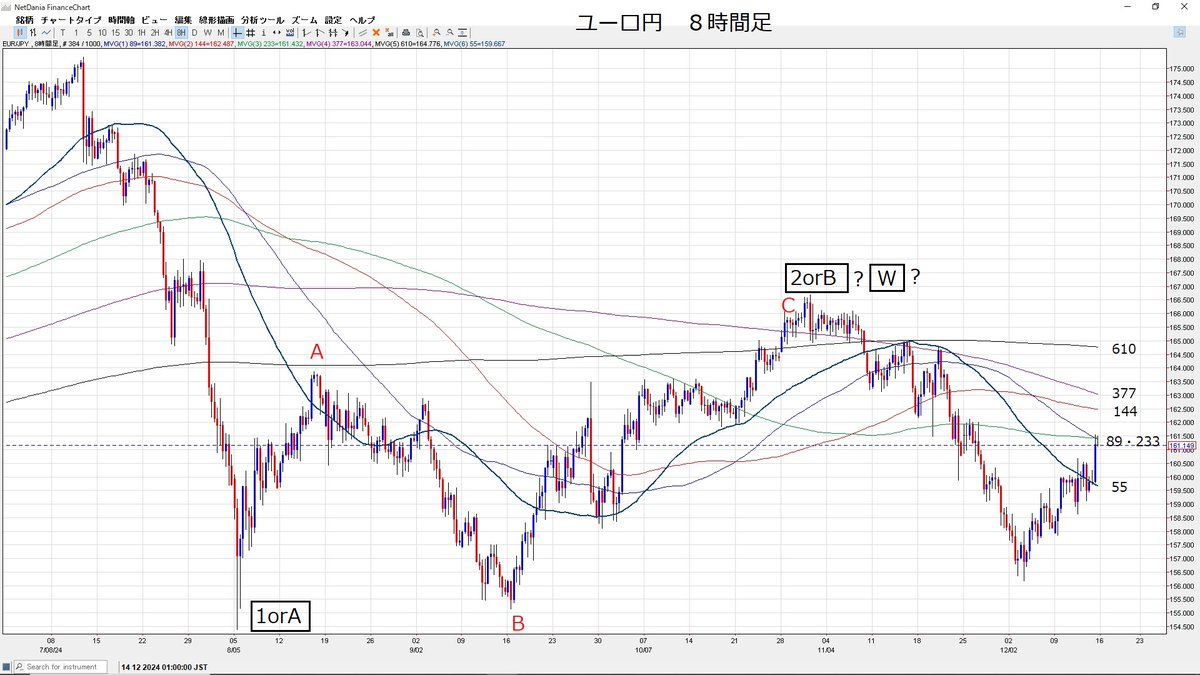
Task: Click the MVG(6) 55=159.667 label
Action: 474,44
